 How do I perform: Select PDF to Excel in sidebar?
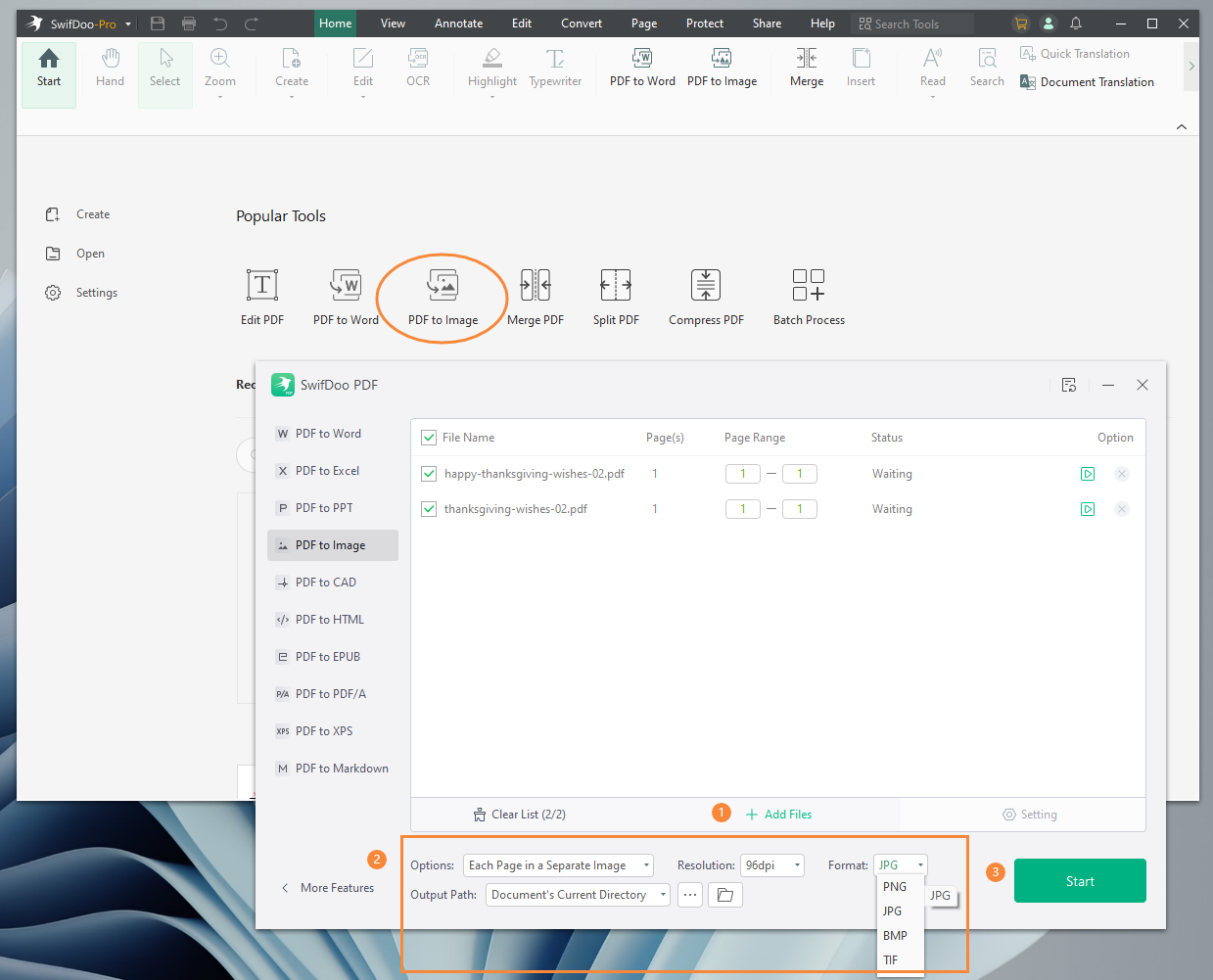333,471
